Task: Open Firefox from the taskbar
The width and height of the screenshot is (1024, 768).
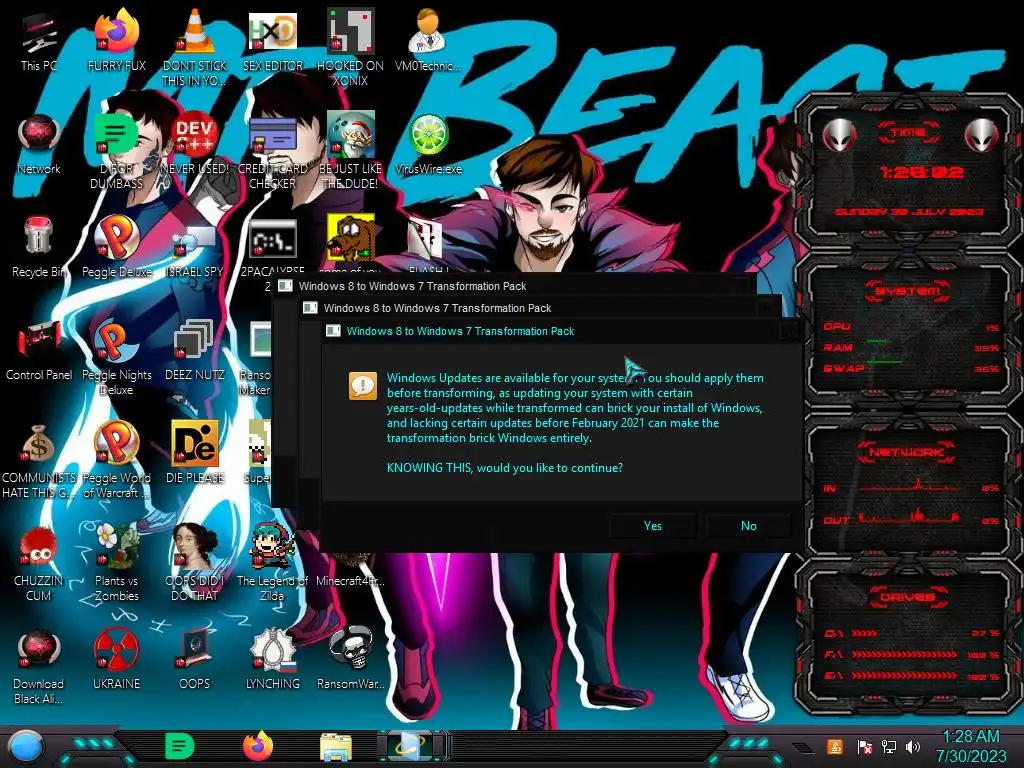Action: coord(258,746)
